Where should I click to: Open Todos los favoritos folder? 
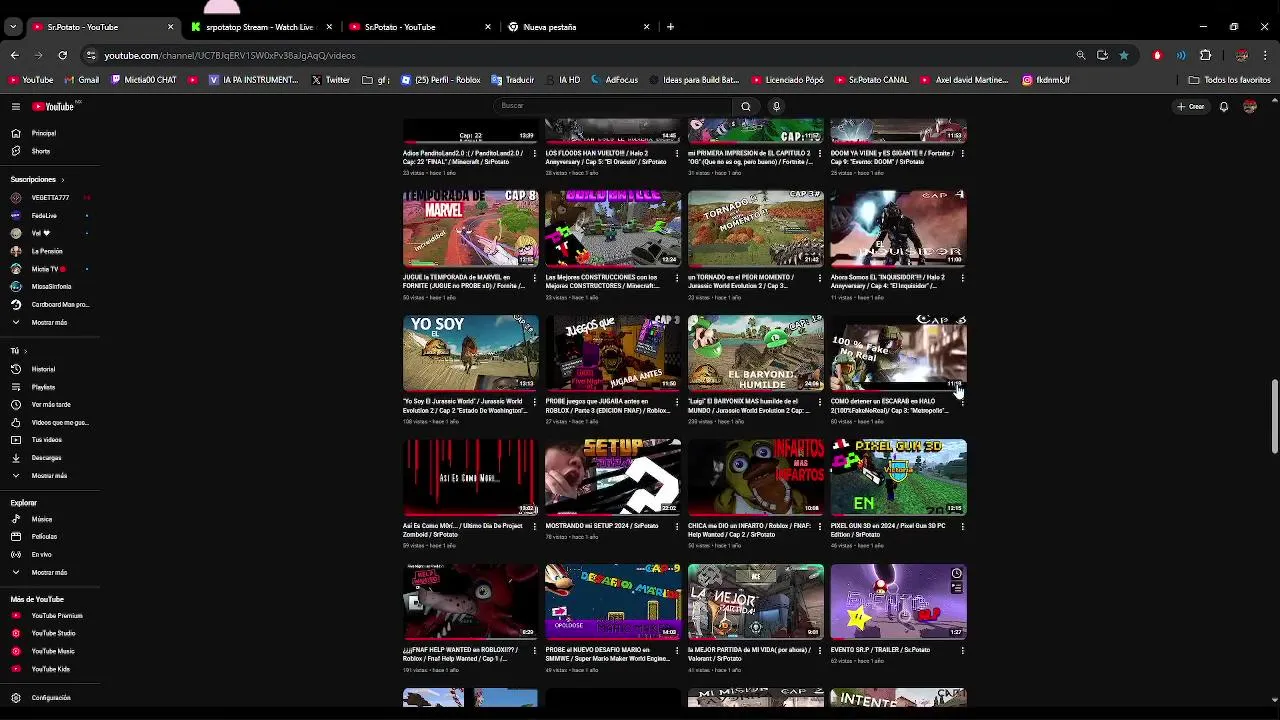point(1229,80)
